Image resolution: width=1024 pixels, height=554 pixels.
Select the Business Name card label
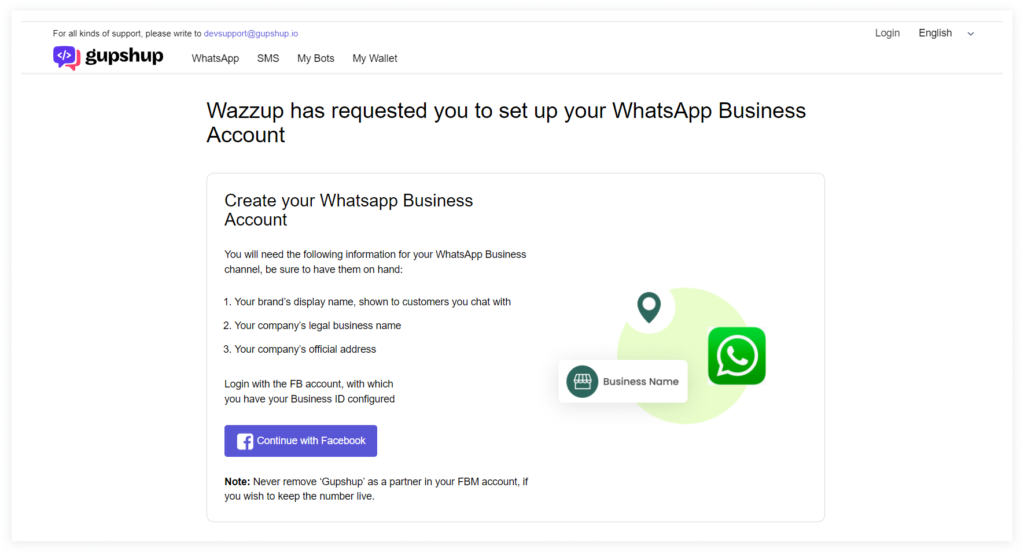coord(640,381)
